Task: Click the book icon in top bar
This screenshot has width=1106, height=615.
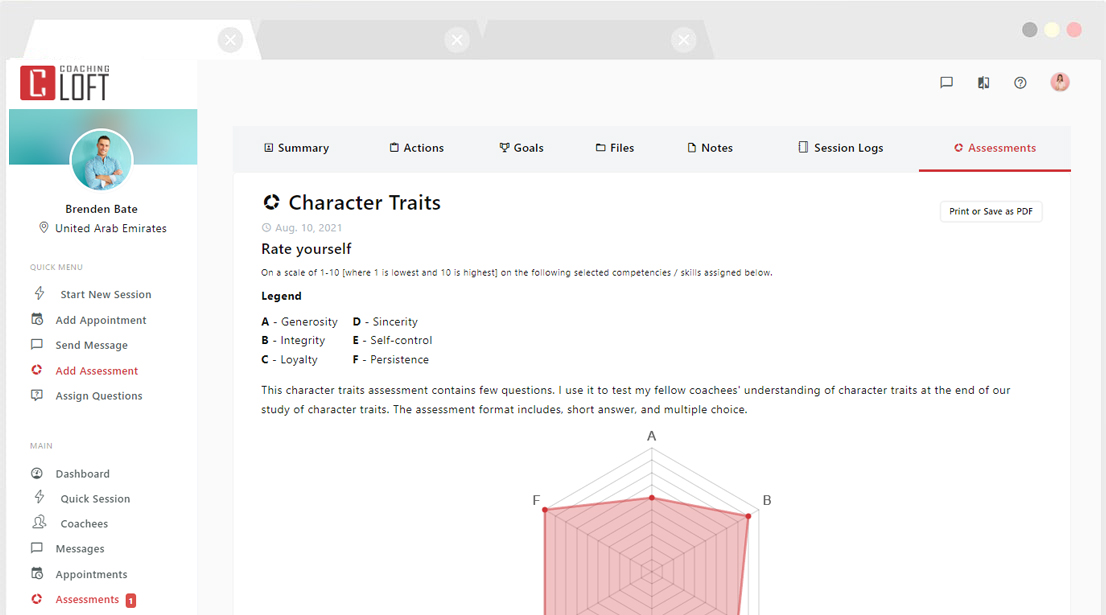Action: tap(983, 83)
